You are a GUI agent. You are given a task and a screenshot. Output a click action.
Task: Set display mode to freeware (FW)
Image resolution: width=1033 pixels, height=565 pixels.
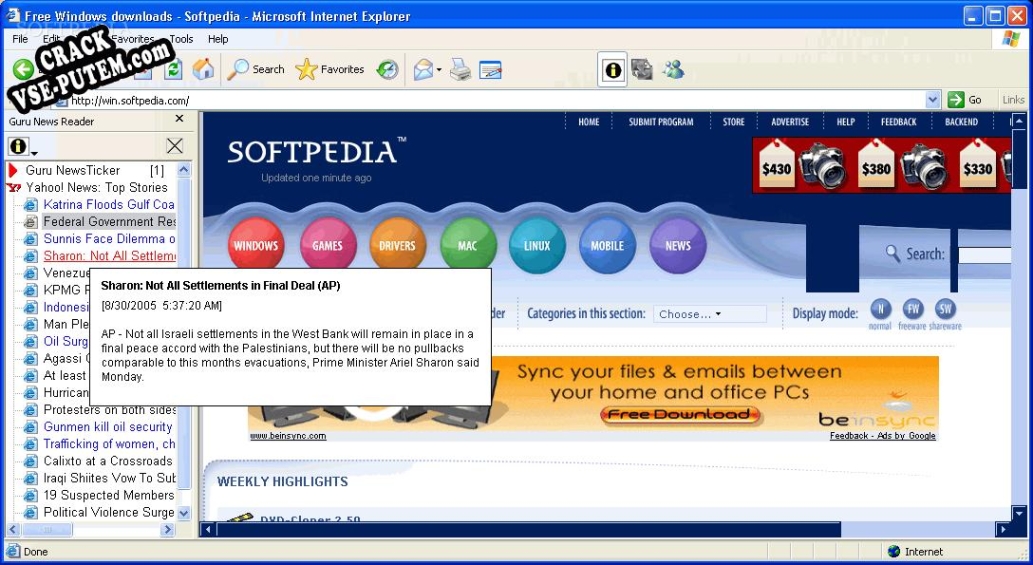[x=912, y=309]
